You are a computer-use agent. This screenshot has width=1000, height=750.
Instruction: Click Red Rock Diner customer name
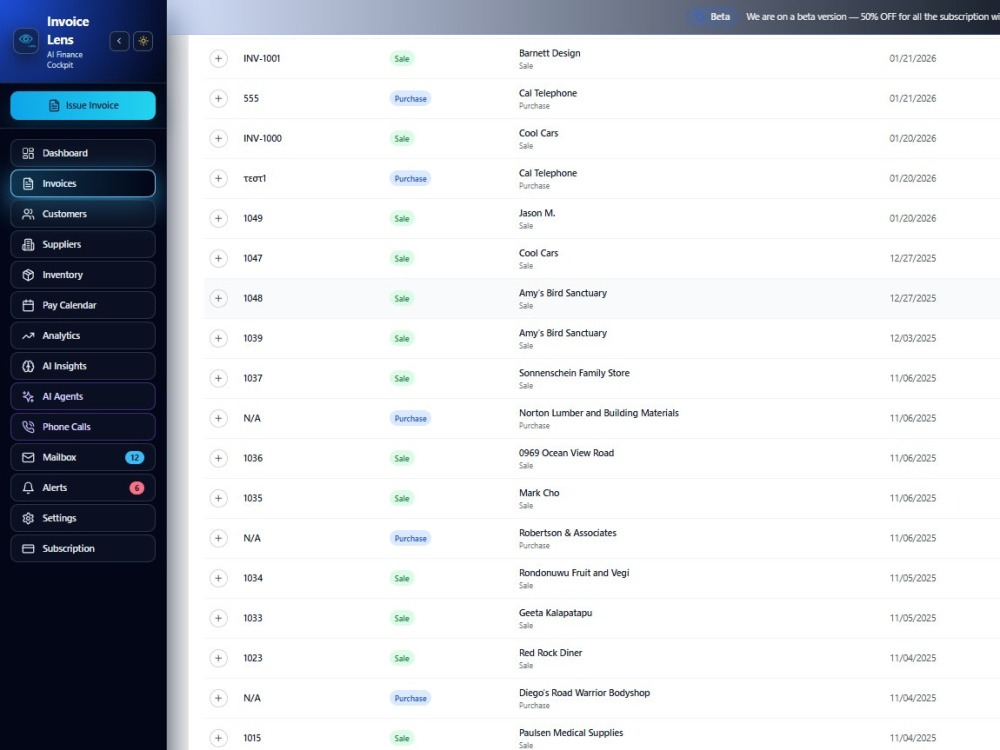pos(550,653)
